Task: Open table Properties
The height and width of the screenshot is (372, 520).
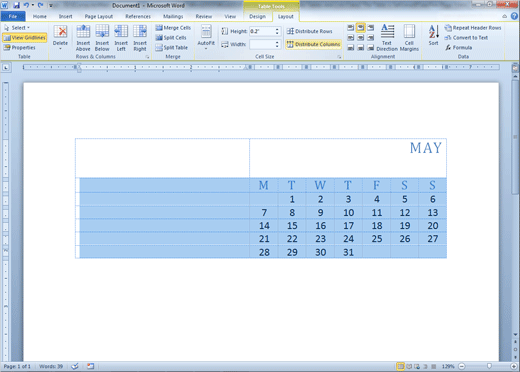Action: click(19, 47)
